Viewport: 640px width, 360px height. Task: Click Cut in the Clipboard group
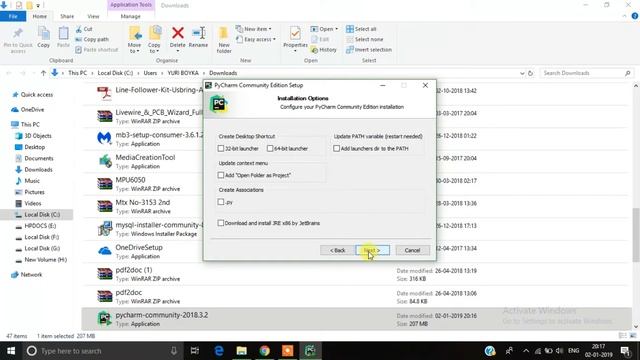click(x=84, y=29)
